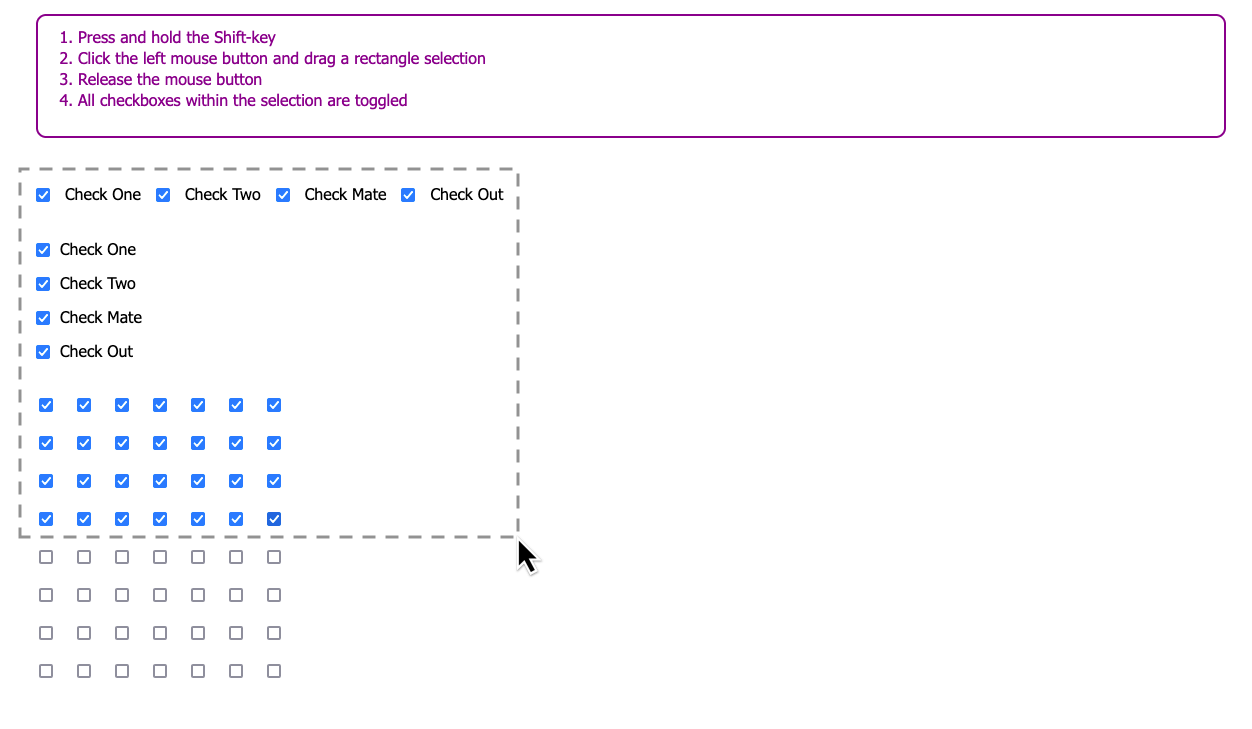Toggle "Check Two" in the vertical list
The image size is (1252, 729).
43,284
